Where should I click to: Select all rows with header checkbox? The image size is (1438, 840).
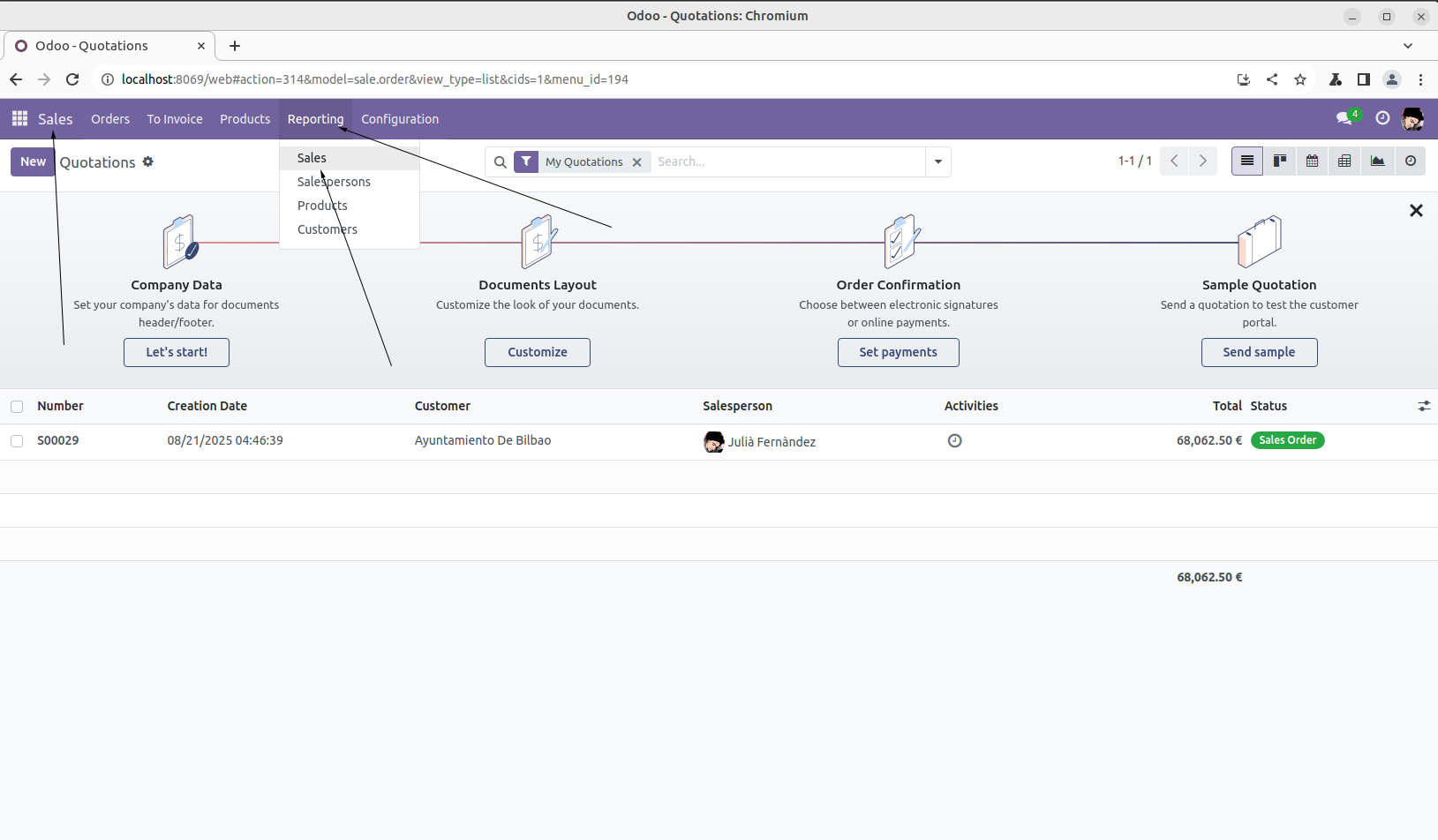17,407
